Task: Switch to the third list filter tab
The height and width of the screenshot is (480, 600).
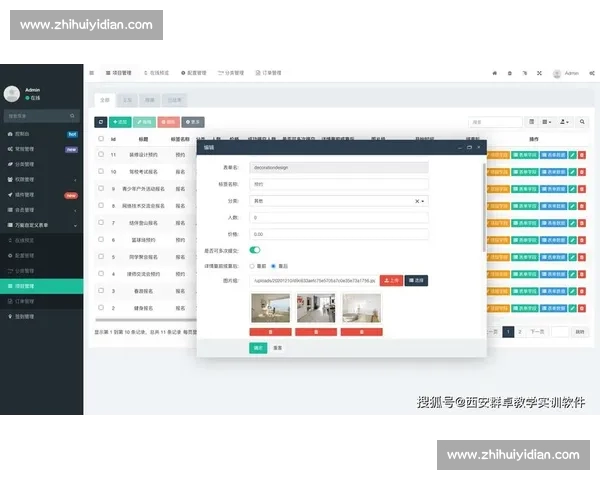Action: pyautogui.click(x=150, y=100)
